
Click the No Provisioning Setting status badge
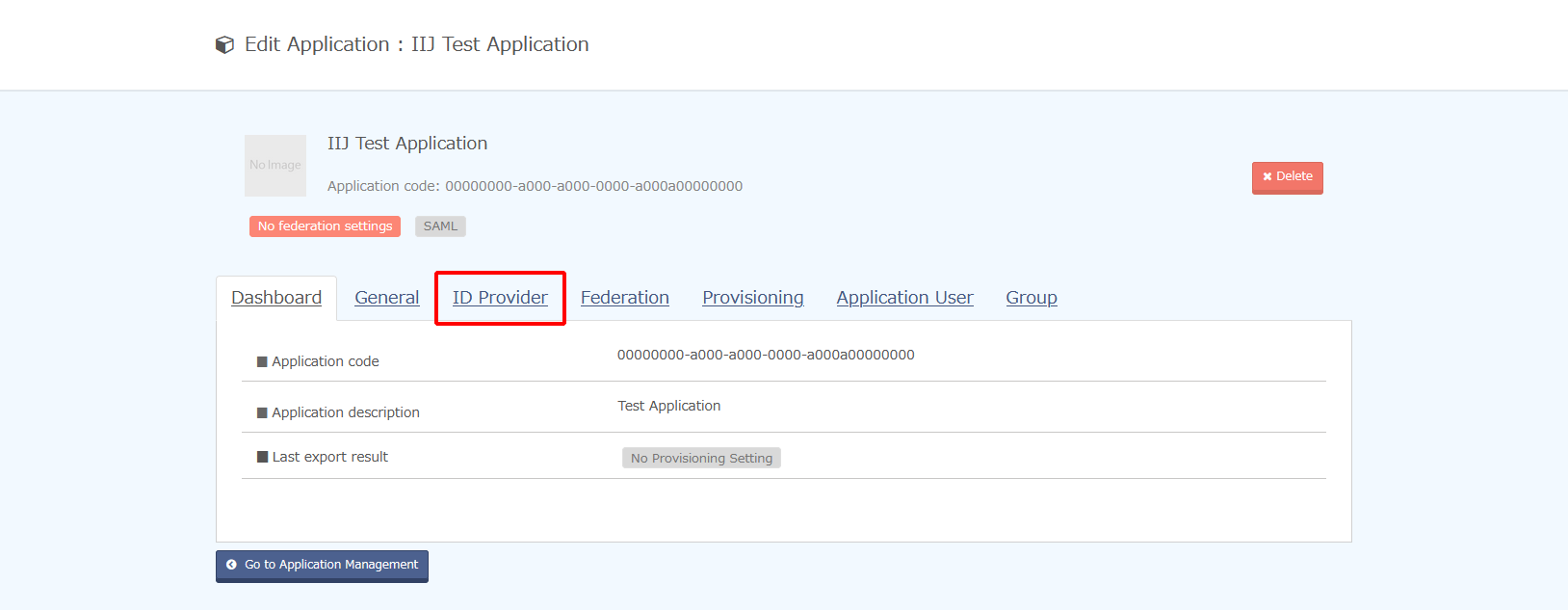click(x=701, y=459)
